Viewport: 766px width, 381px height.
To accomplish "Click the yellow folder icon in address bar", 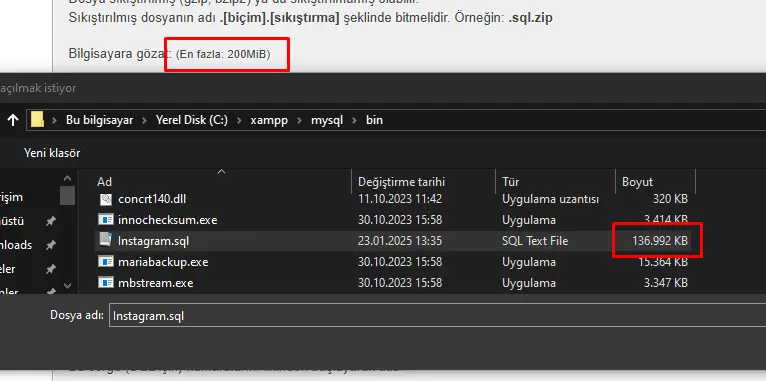I will [x=37, y=120].
